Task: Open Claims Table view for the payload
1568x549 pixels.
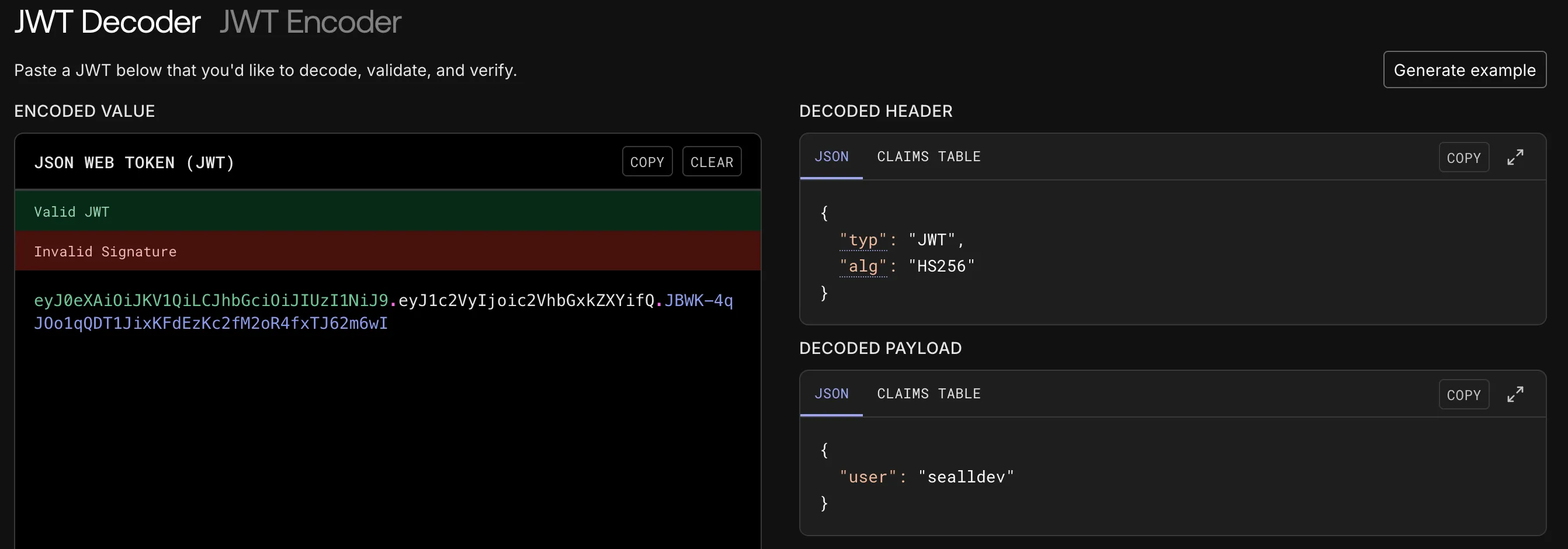Action: 928,393
